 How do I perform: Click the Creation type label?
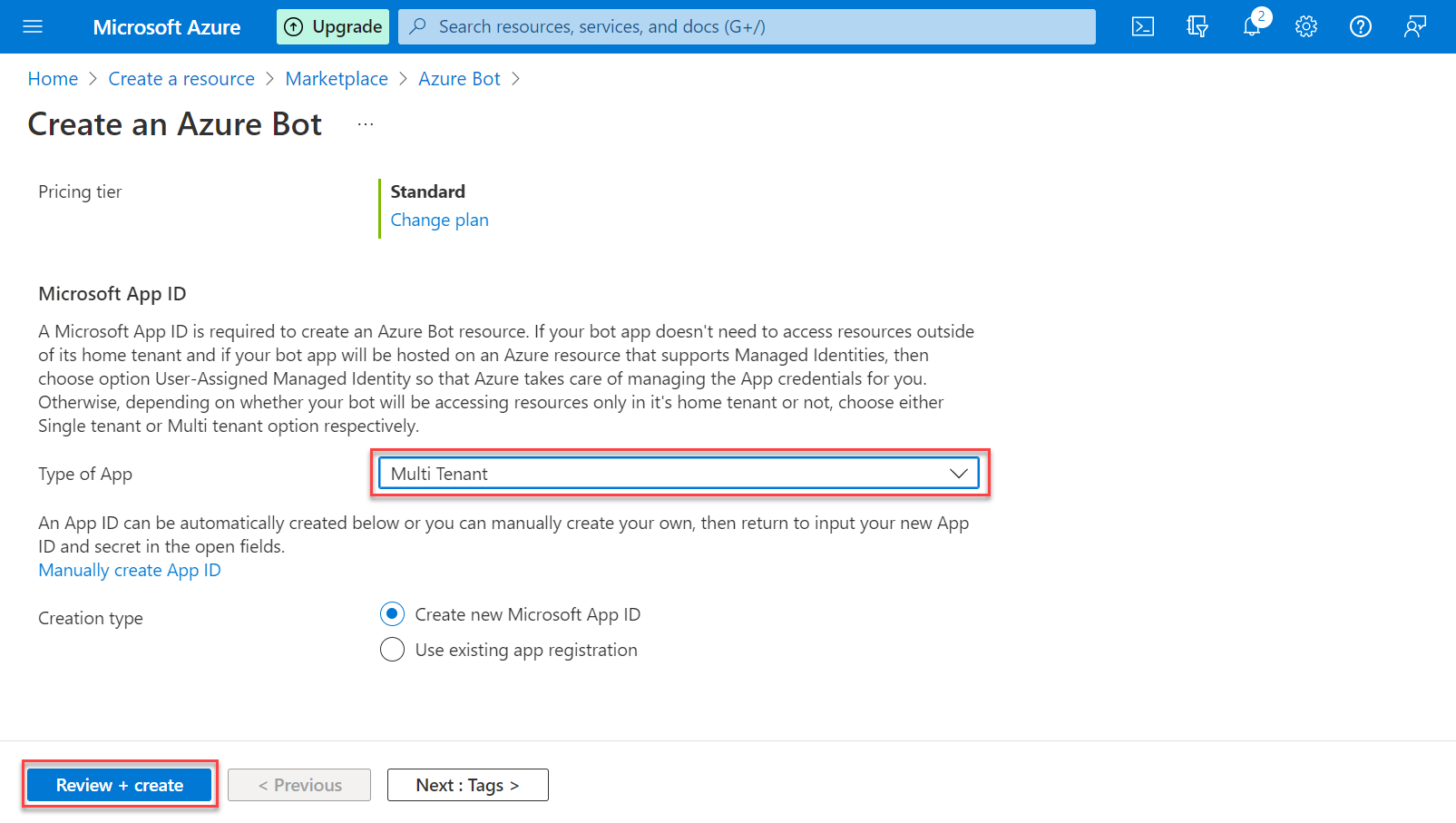(x=91, y=618)
